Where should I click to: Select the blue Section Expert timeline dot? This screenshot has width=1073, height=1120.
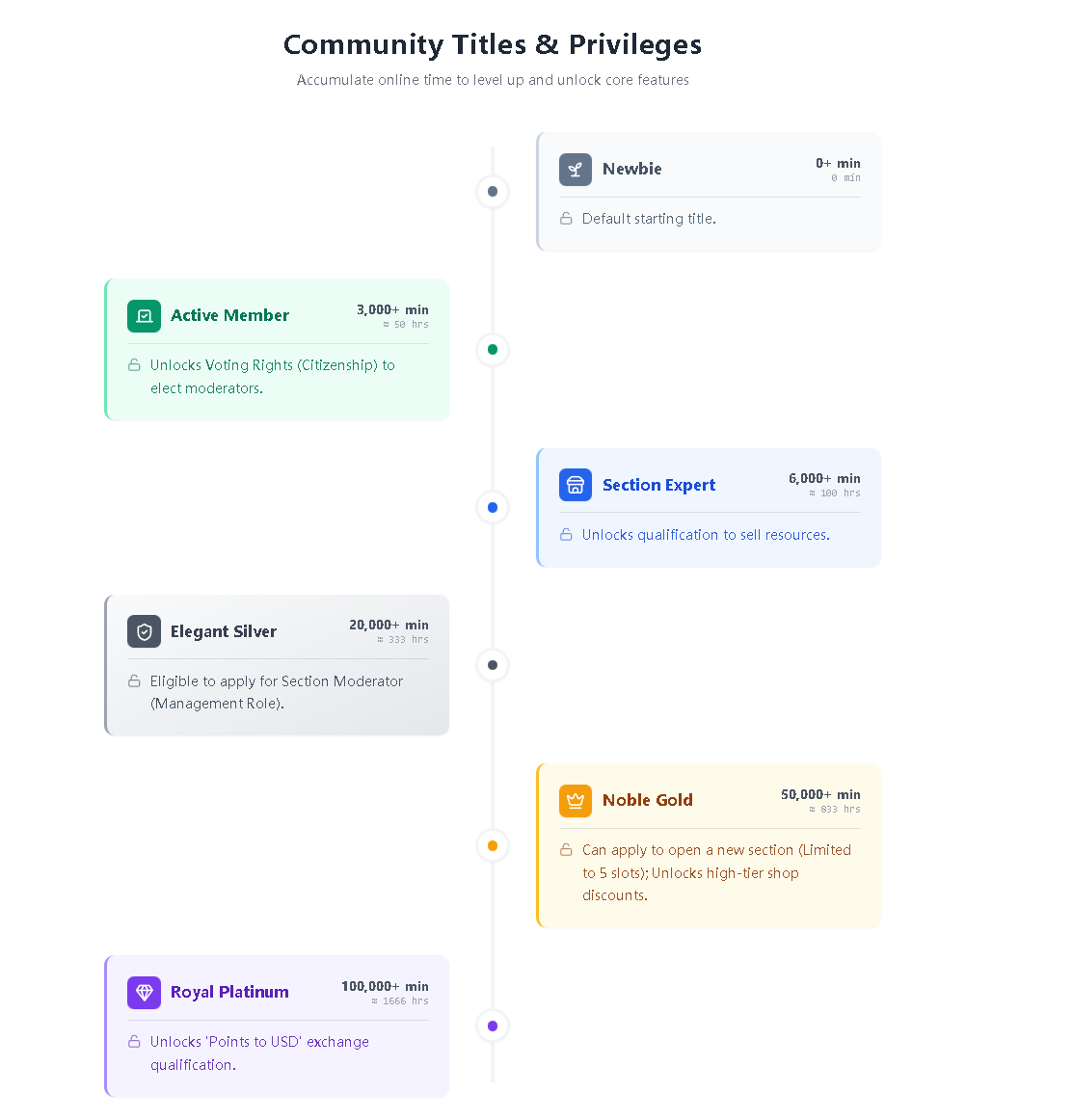[493, 508]
